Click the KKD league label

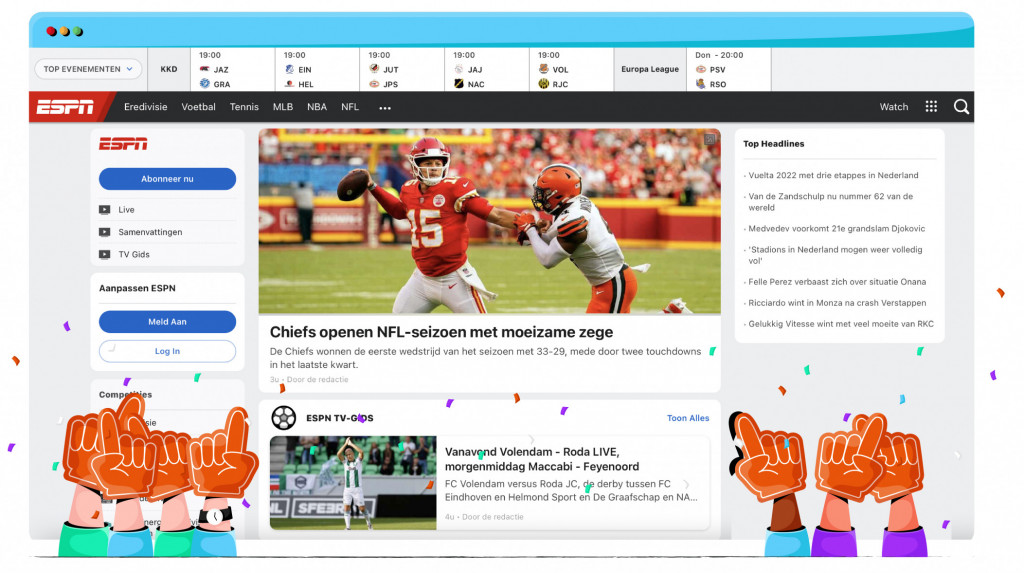(x=168, y=69)
